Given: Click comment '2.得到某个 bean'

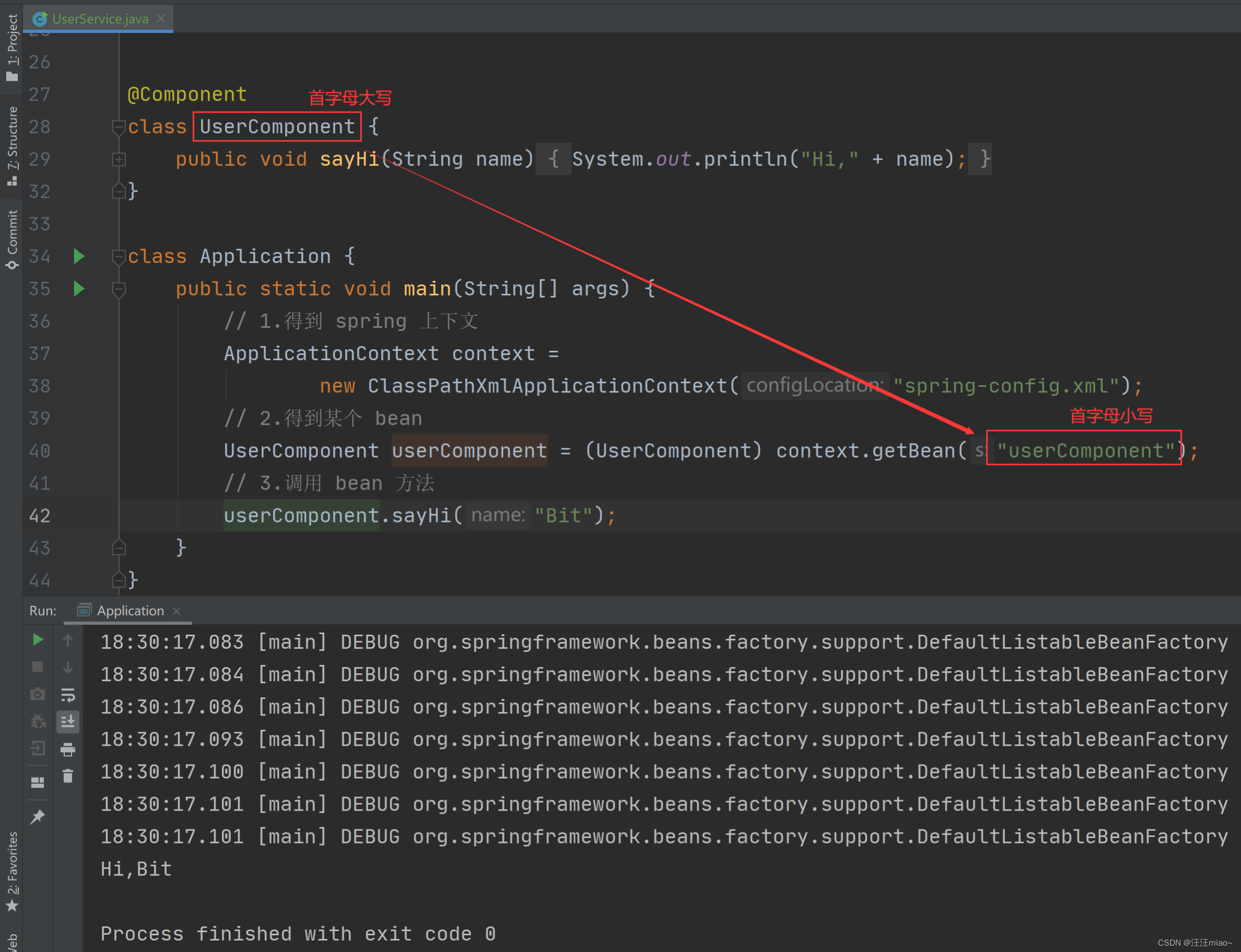Looking at the screenshot, I should [x=323, y=418].
